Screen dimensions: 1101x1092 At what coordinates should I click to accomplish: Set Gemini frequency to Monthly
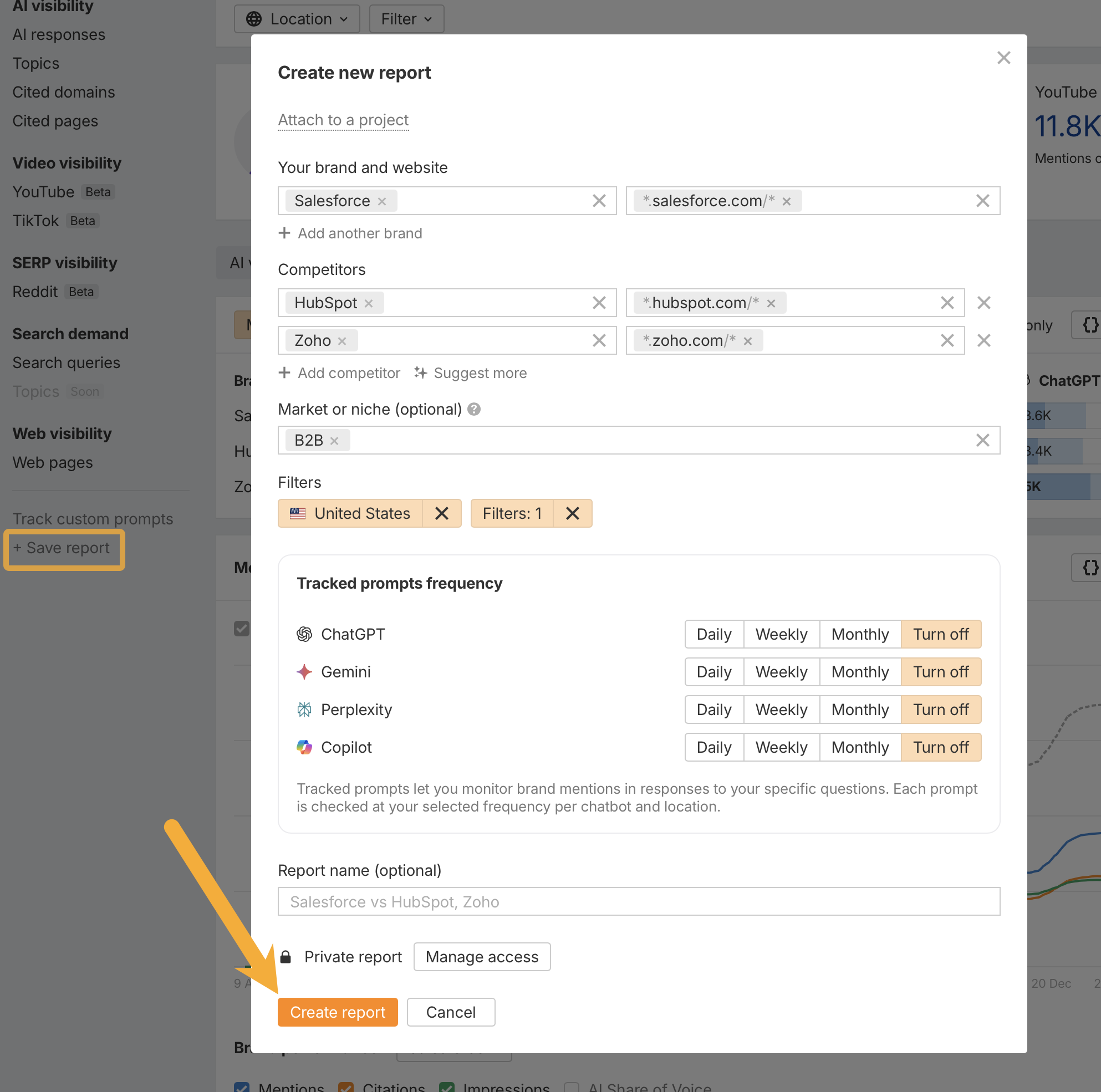click(x=859, y=672)
